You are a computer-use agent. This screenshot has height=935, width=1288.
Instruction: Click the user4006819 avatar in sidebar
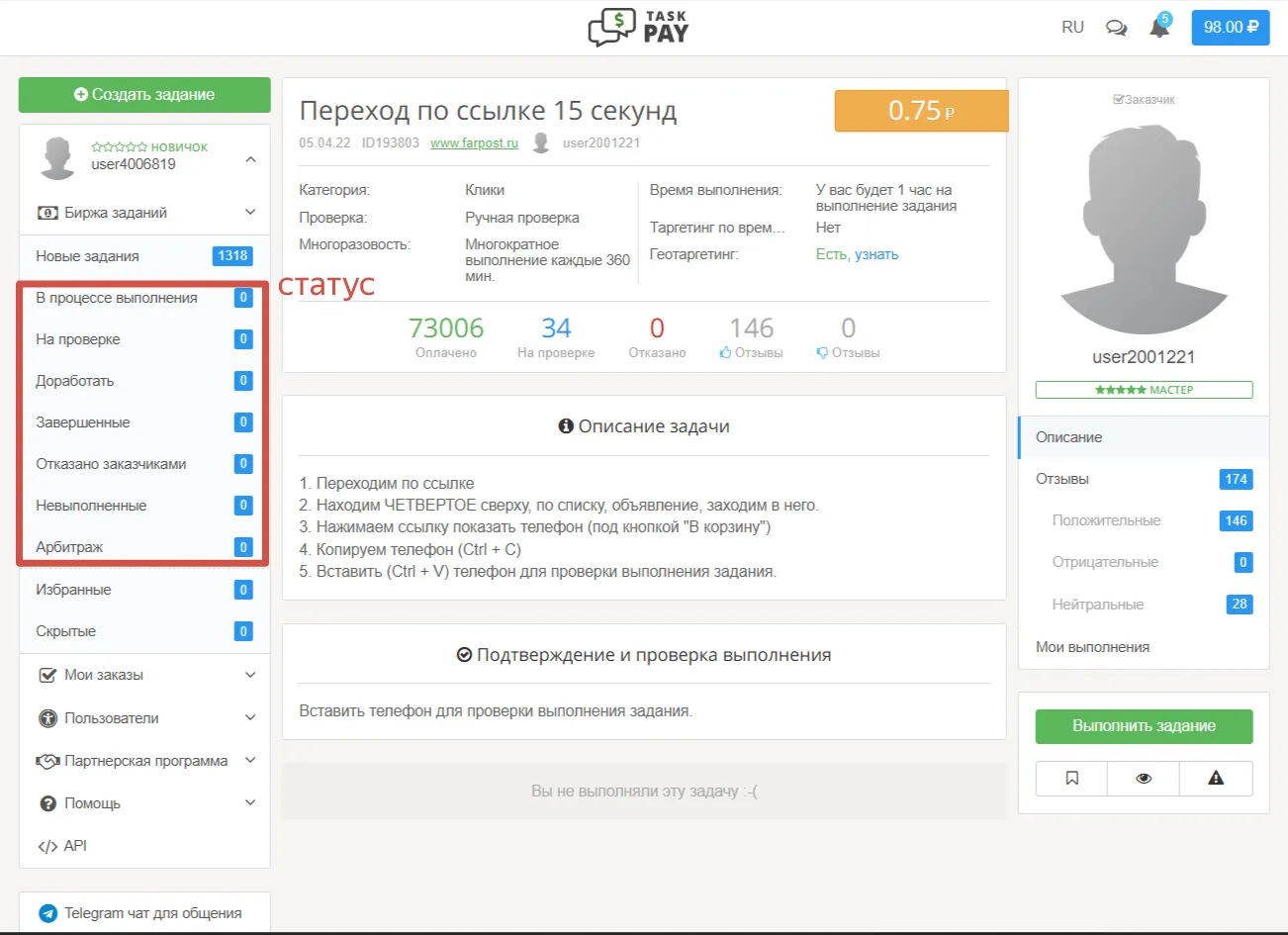(x=57, y=156)
